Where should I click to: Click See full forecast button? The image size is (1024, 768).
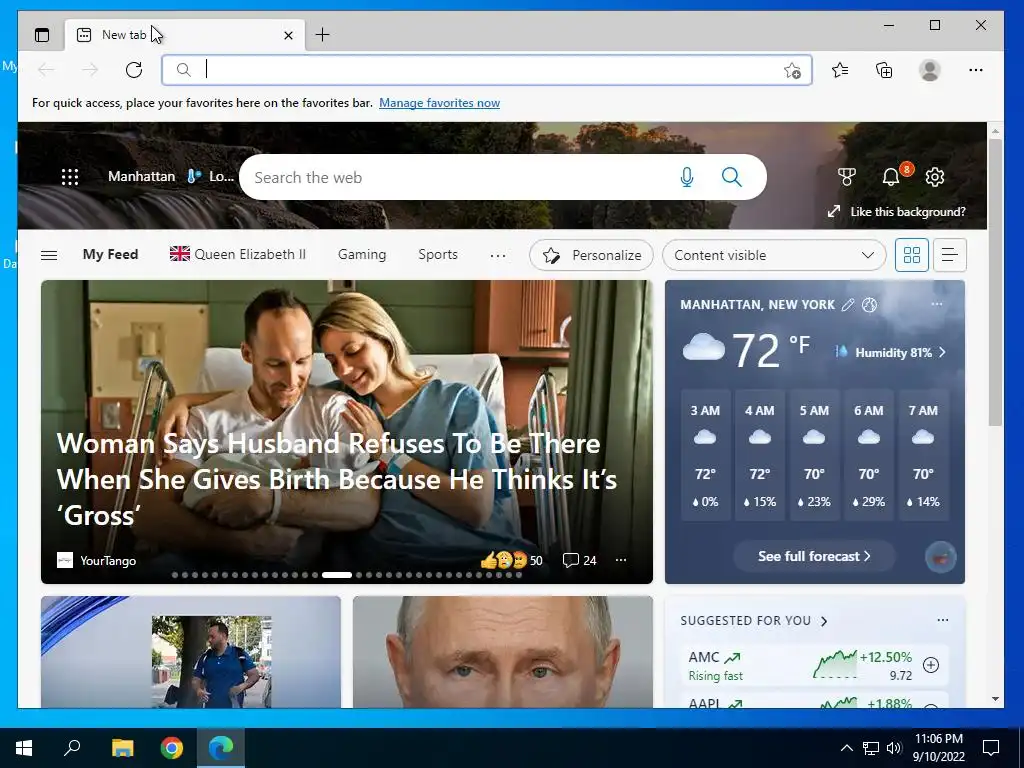click(814, 556)
